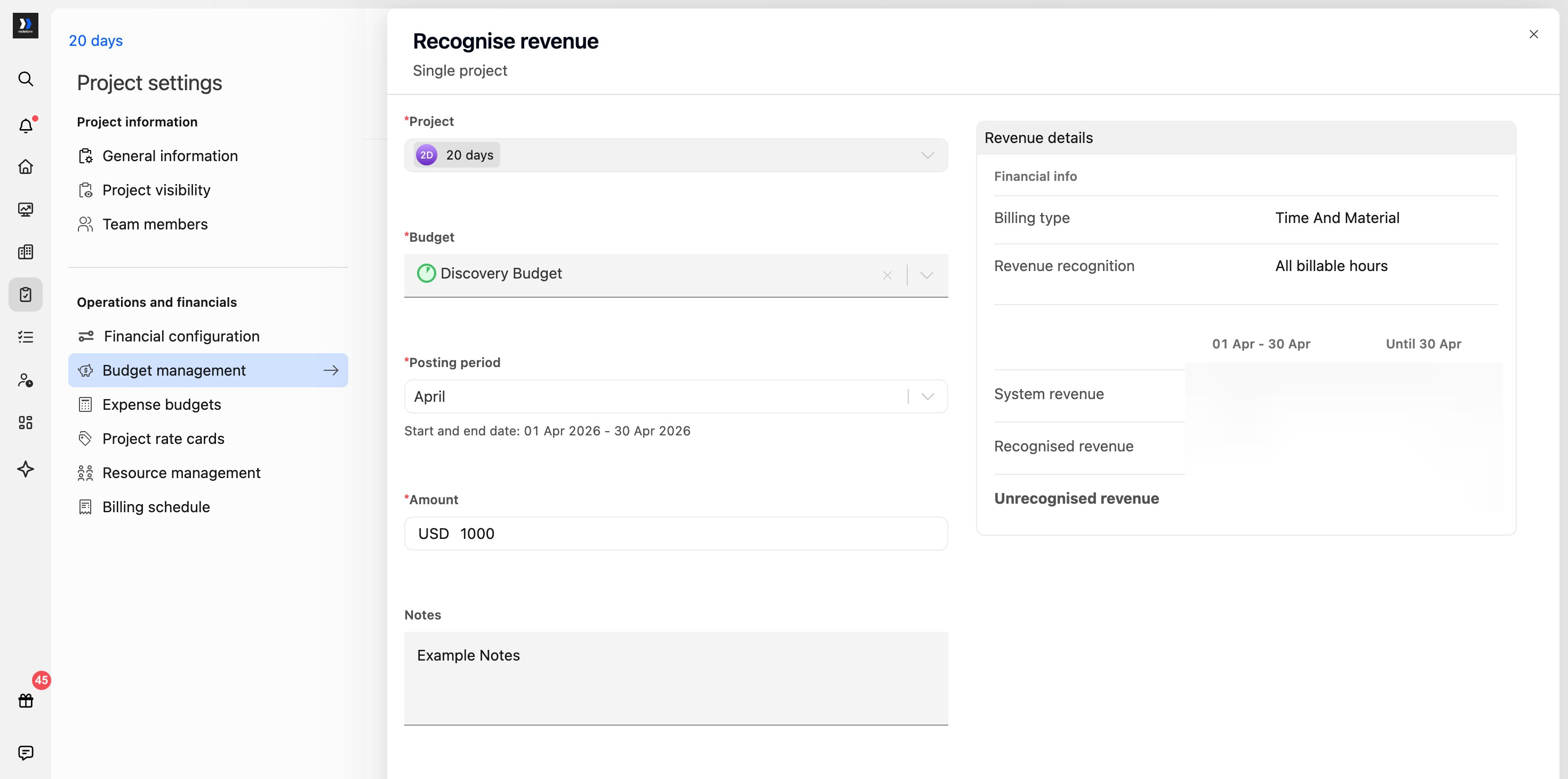Open Project visibility settings

[208, 190]
